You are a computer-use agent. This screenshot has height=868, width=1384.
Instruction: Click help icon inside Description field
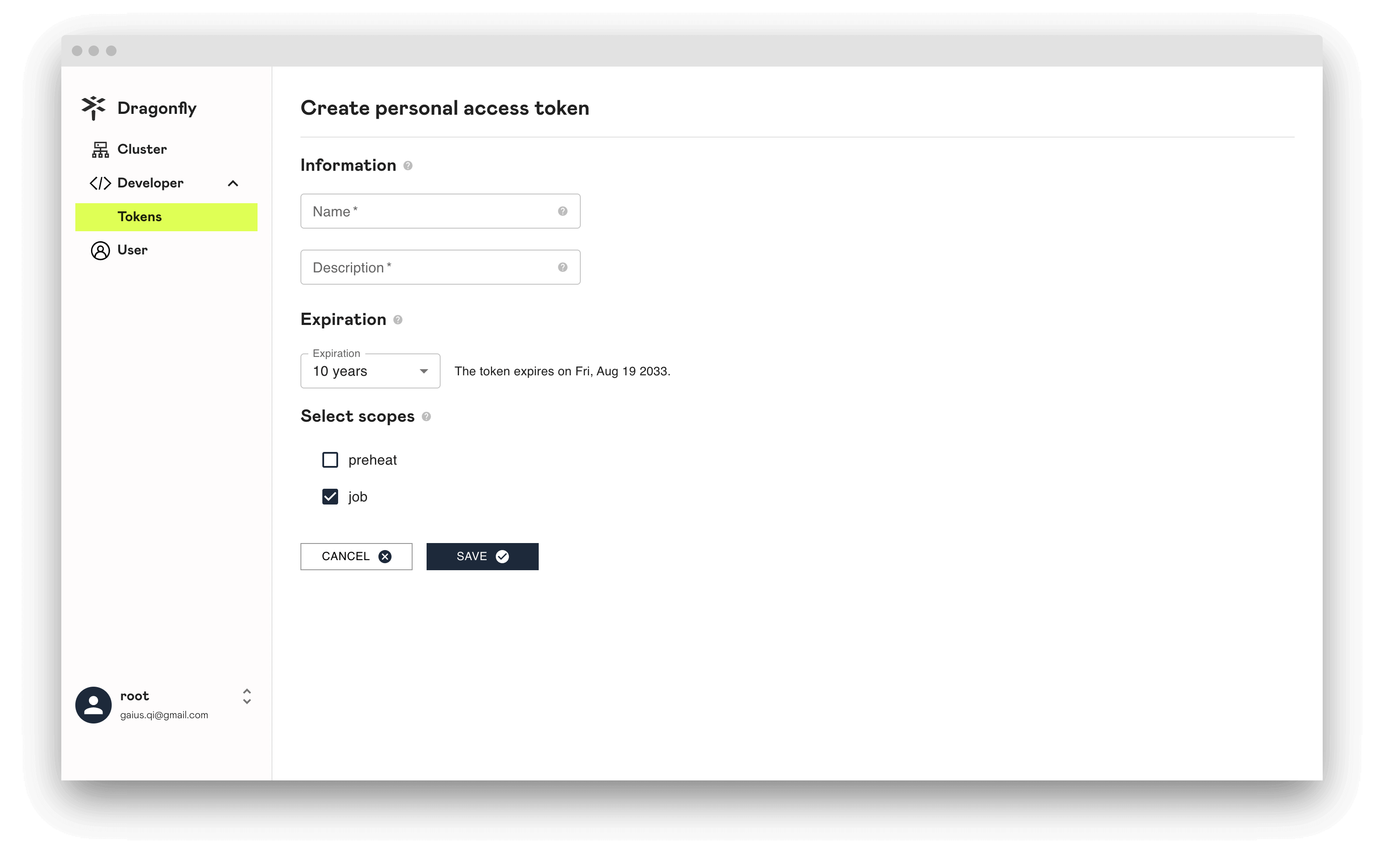point(562,268)
